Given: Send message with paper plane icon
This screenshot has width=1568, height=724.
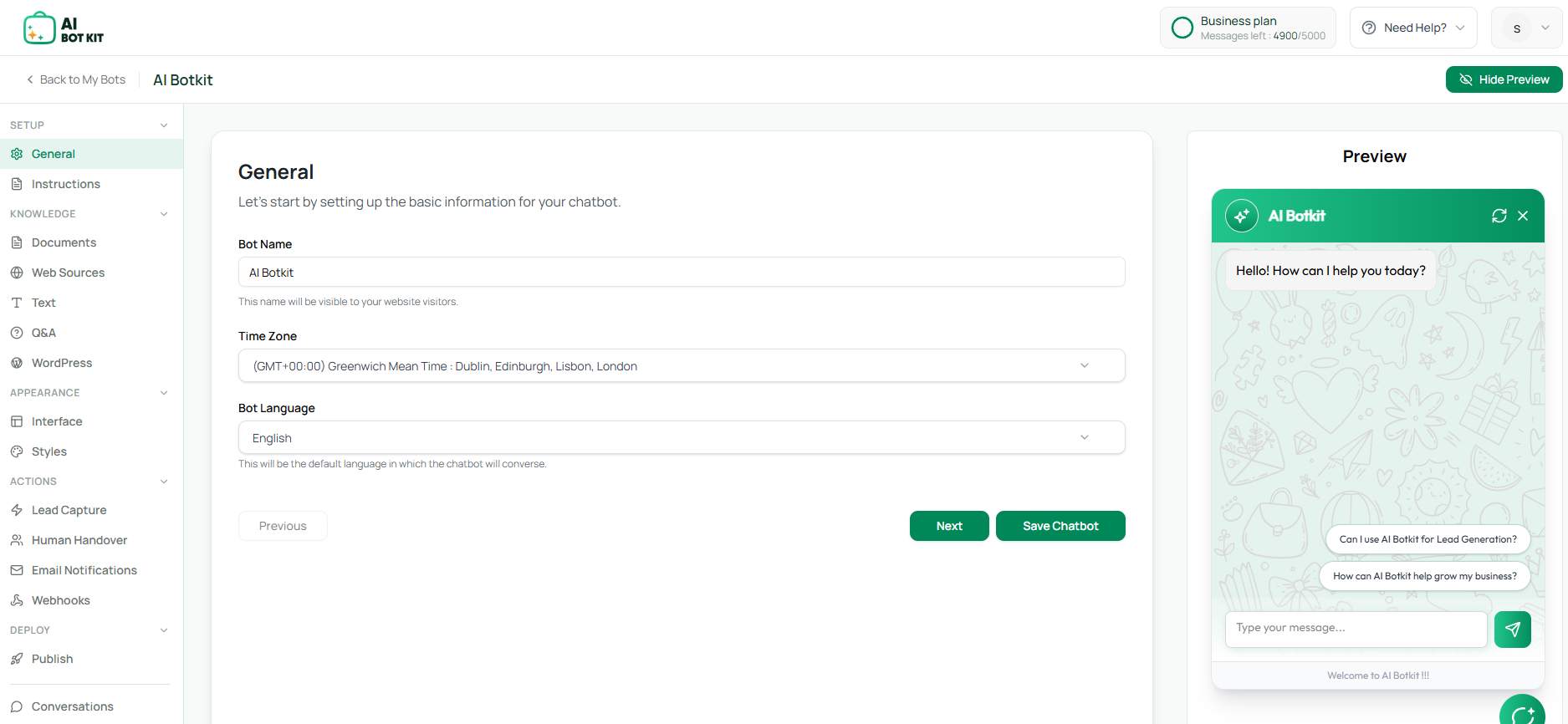Looking at the screenshot, I should click(x=1512, y=630).
